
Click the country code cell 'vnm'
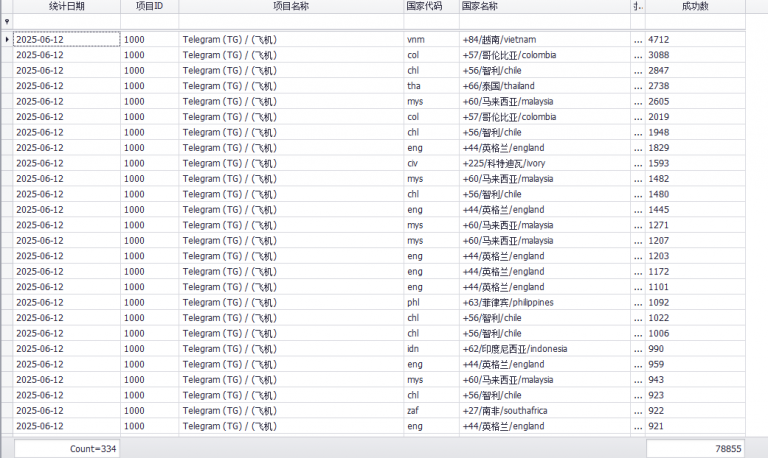click(x=432, y=40)
